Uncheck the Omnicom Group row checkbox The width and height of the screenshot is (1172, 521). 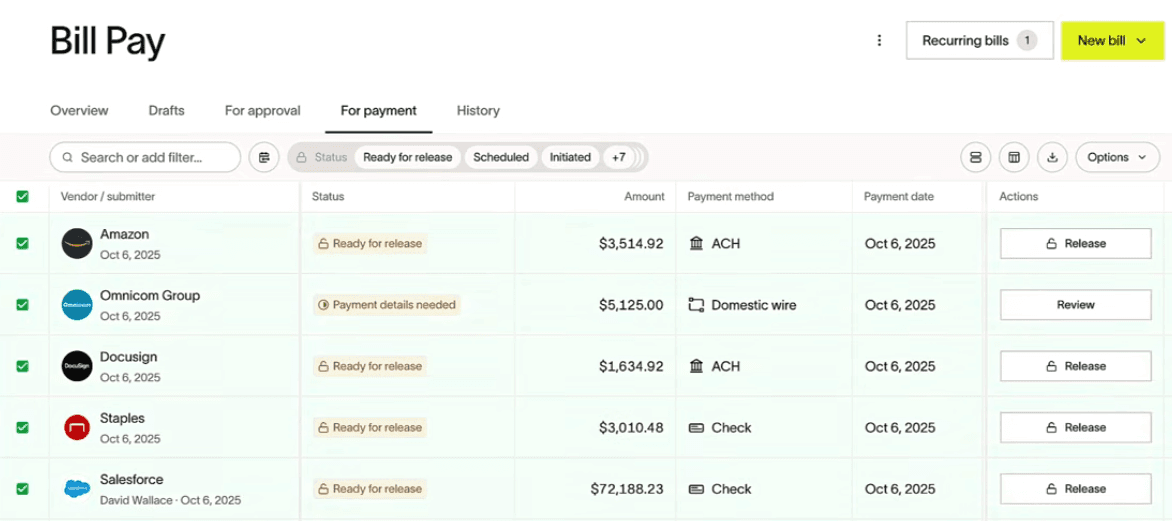(22, 305)
